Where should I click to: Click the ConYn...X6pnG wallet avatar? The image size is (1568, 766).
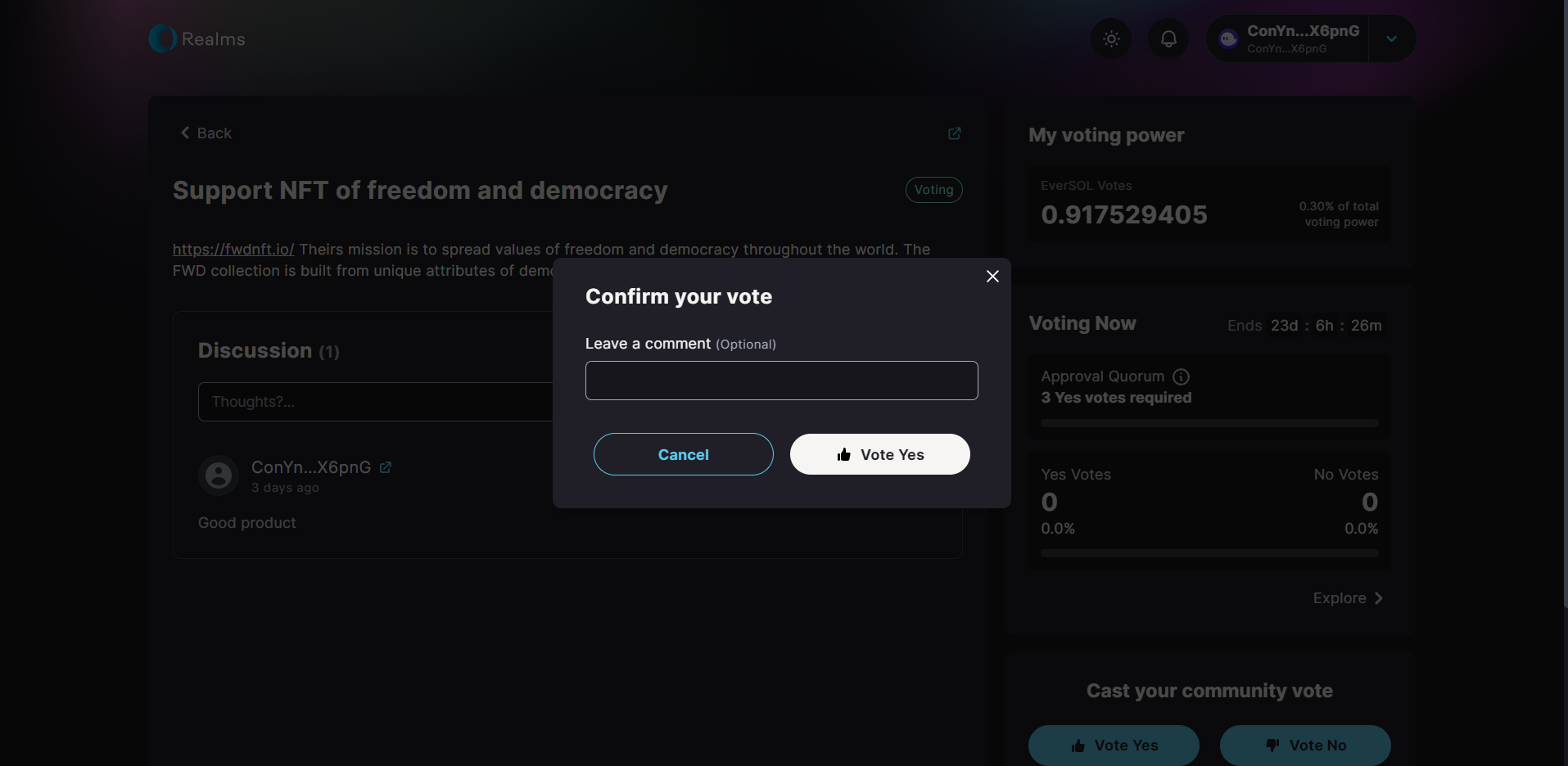pos(1228,38)
